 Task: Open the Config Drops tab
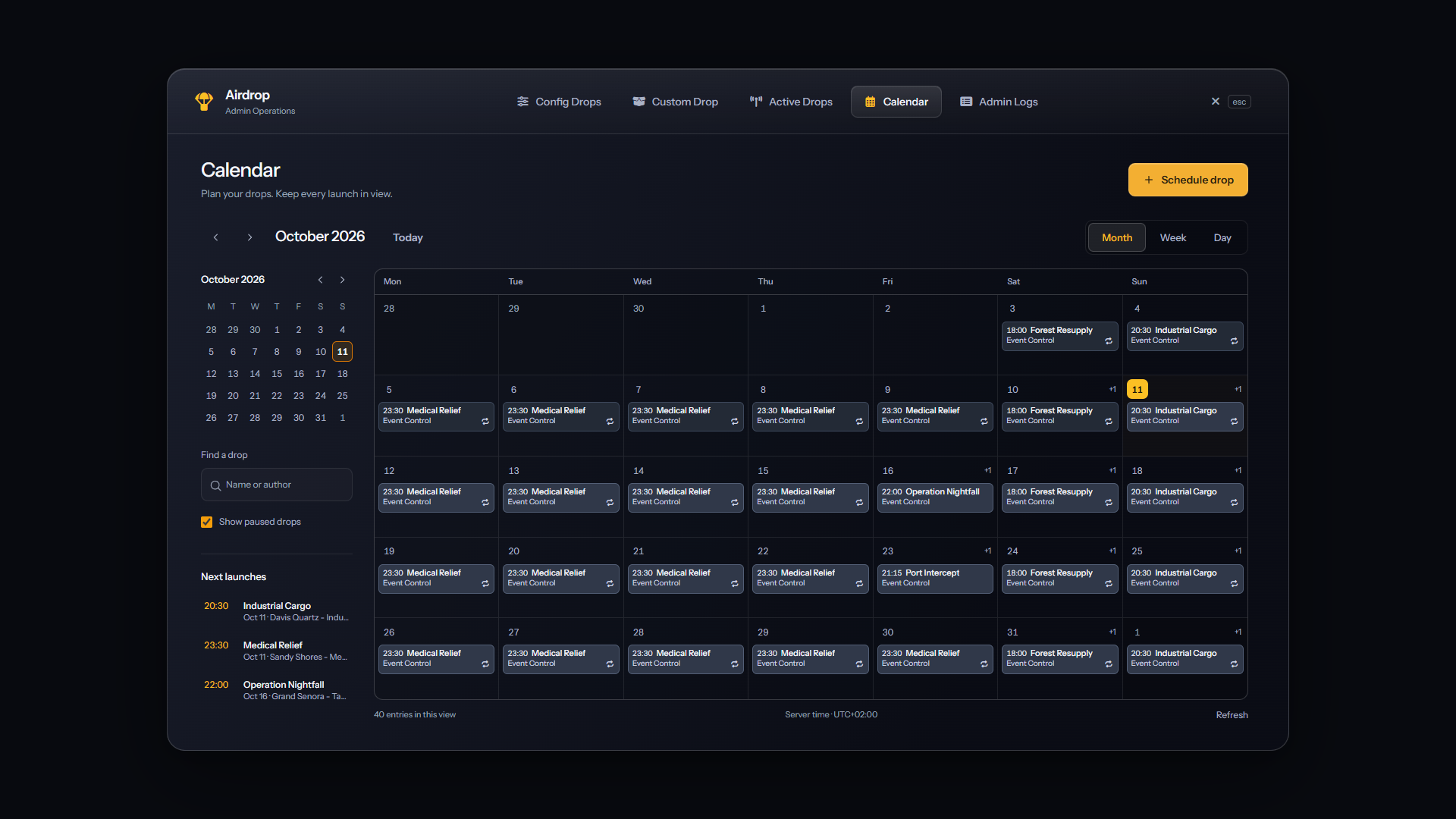[559, 102]
